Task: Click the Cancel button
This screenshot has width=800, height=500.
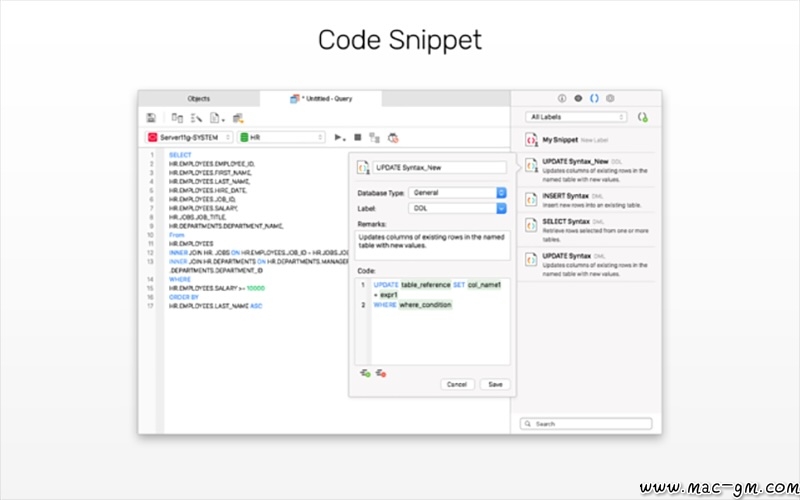Action: [x=456, y=384]
